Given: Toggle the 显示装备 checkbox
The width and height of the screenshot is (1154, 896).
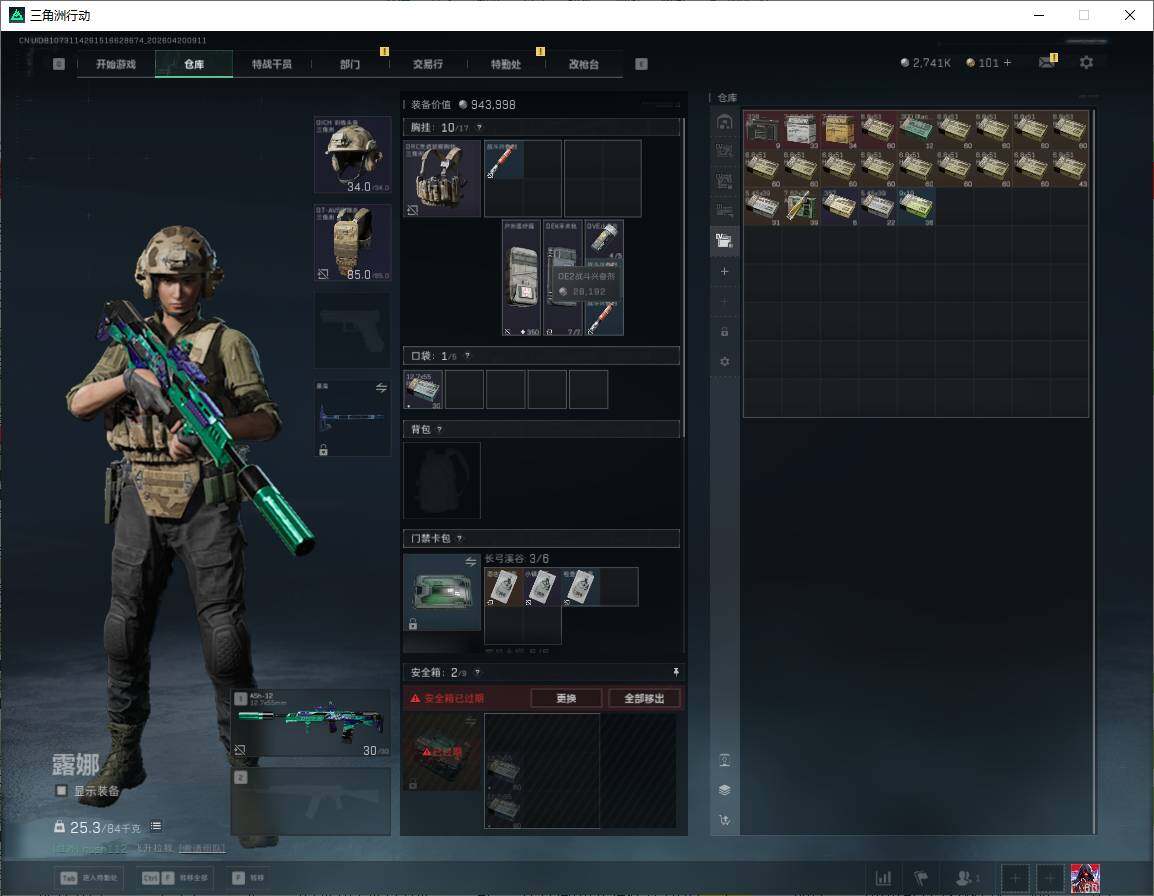Looking at the screenshot, I should point(61,790).
